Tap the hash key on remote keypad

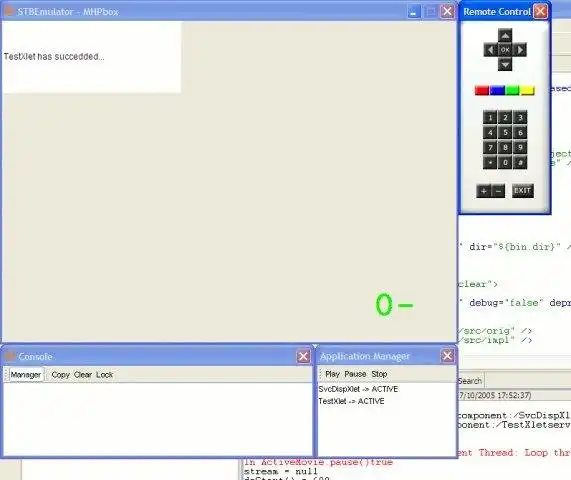(520, 162)
